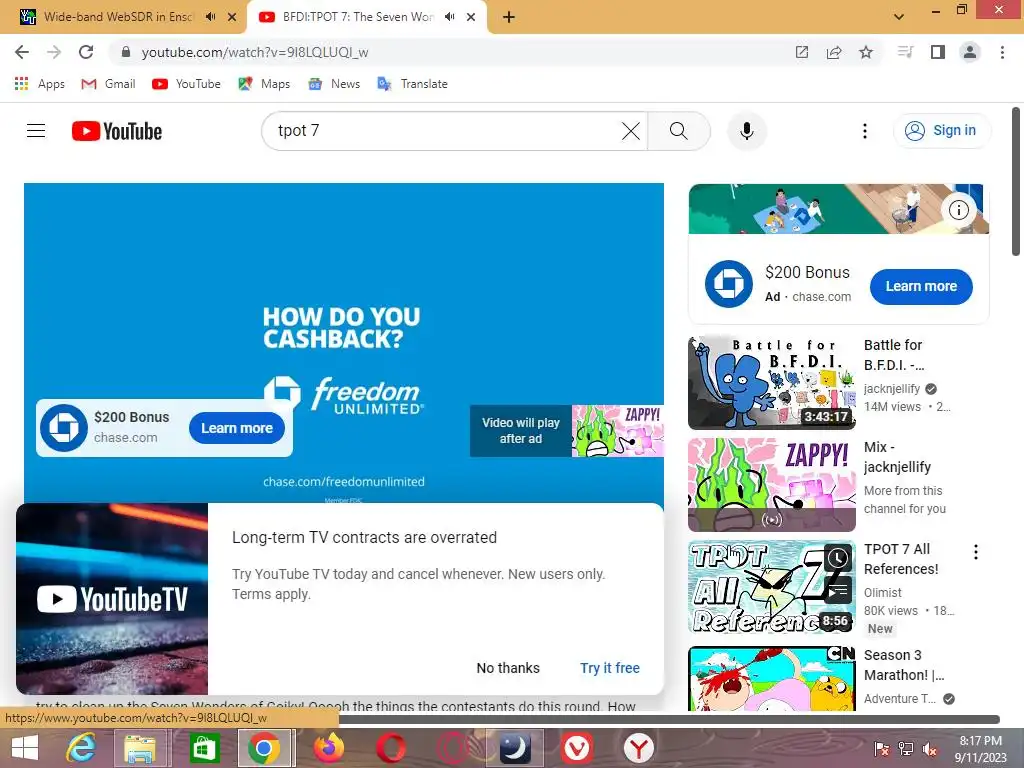This screenshot has width=1024, height=768.
Task: Start voice search with microphone
Action: click(x=746, y=131)
